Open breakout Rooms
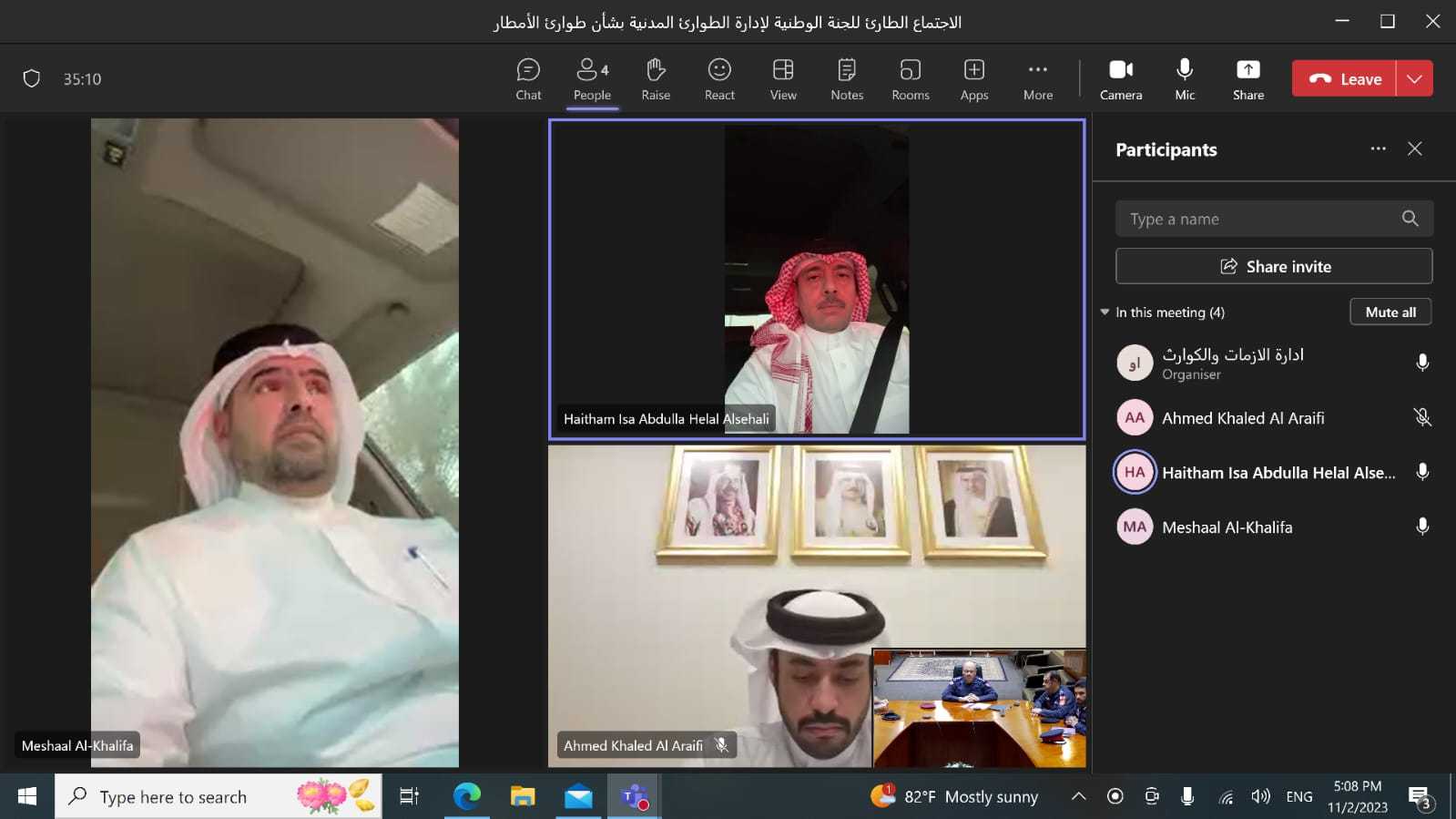Viewport: 1456px width, 819px height. pos(911,79)
